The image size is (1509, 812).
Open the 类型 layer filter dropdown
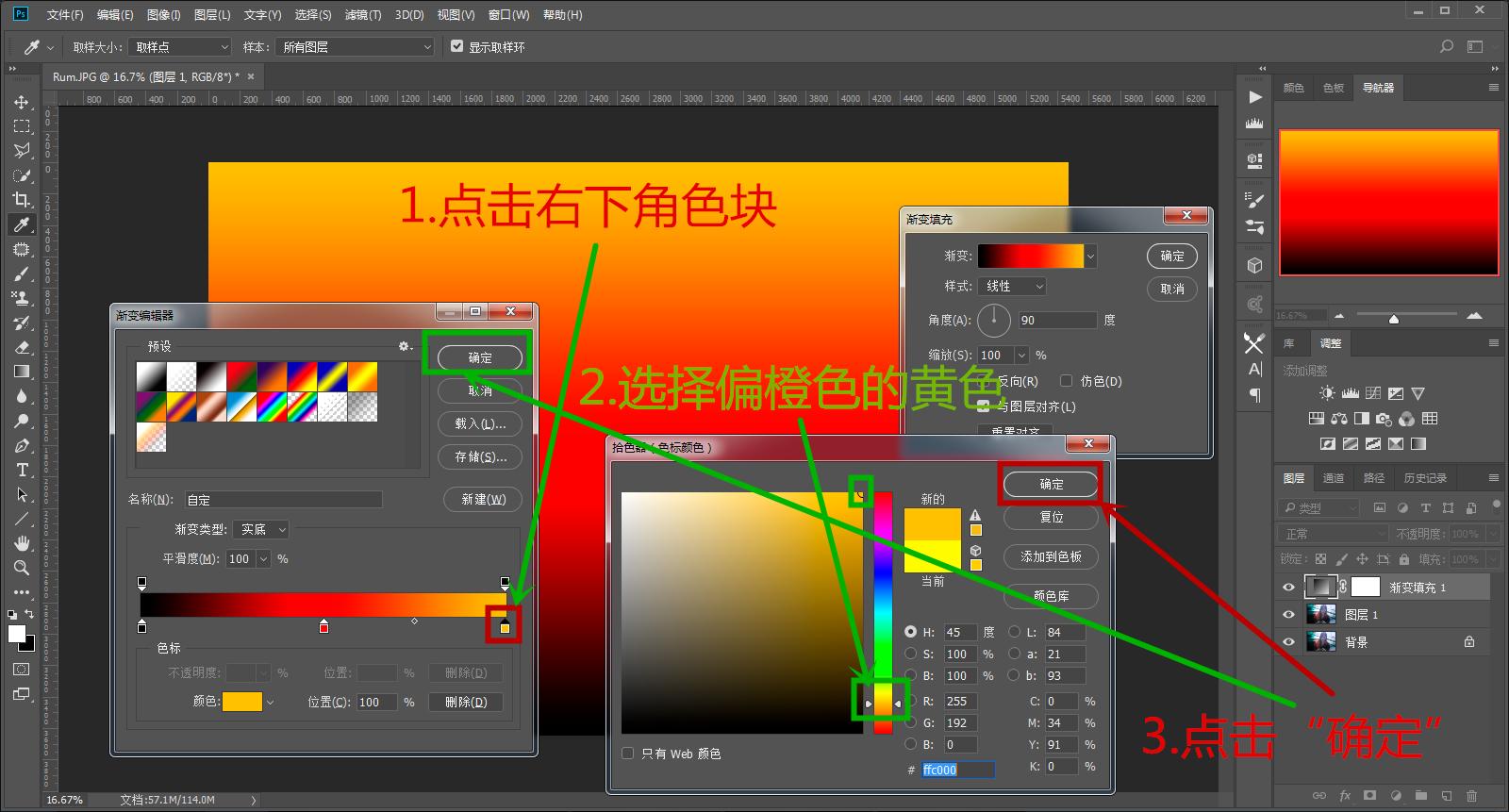[x=1319, y=507]
